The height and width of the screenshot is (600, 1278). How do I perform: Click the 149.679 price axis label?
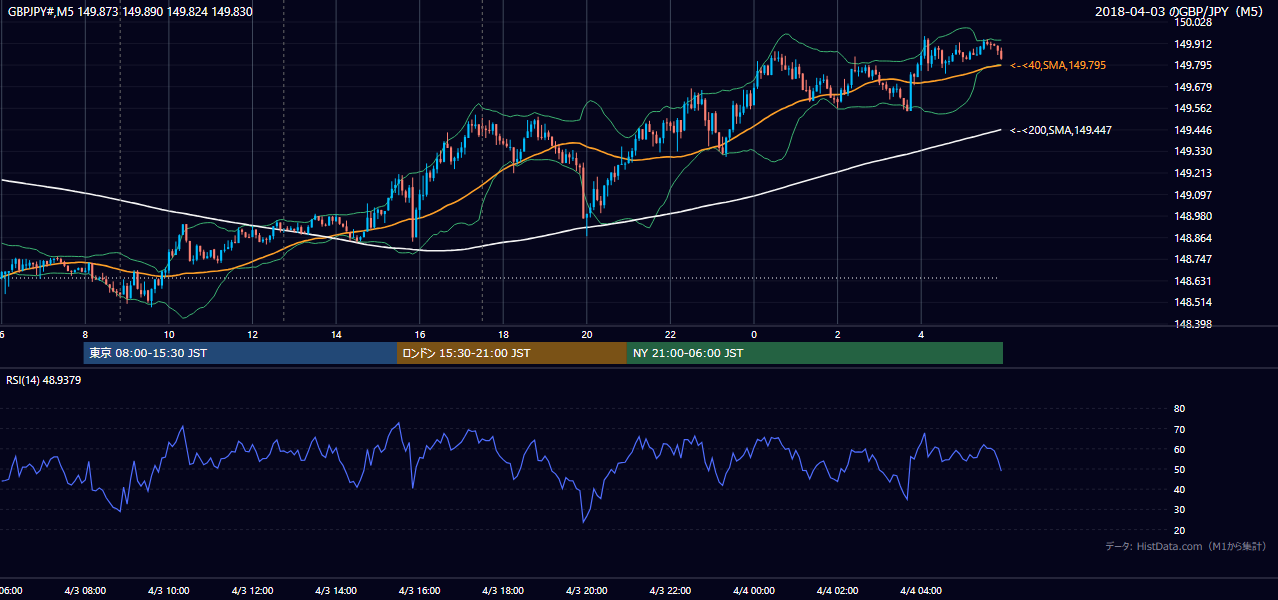[x=1193, y=87]
